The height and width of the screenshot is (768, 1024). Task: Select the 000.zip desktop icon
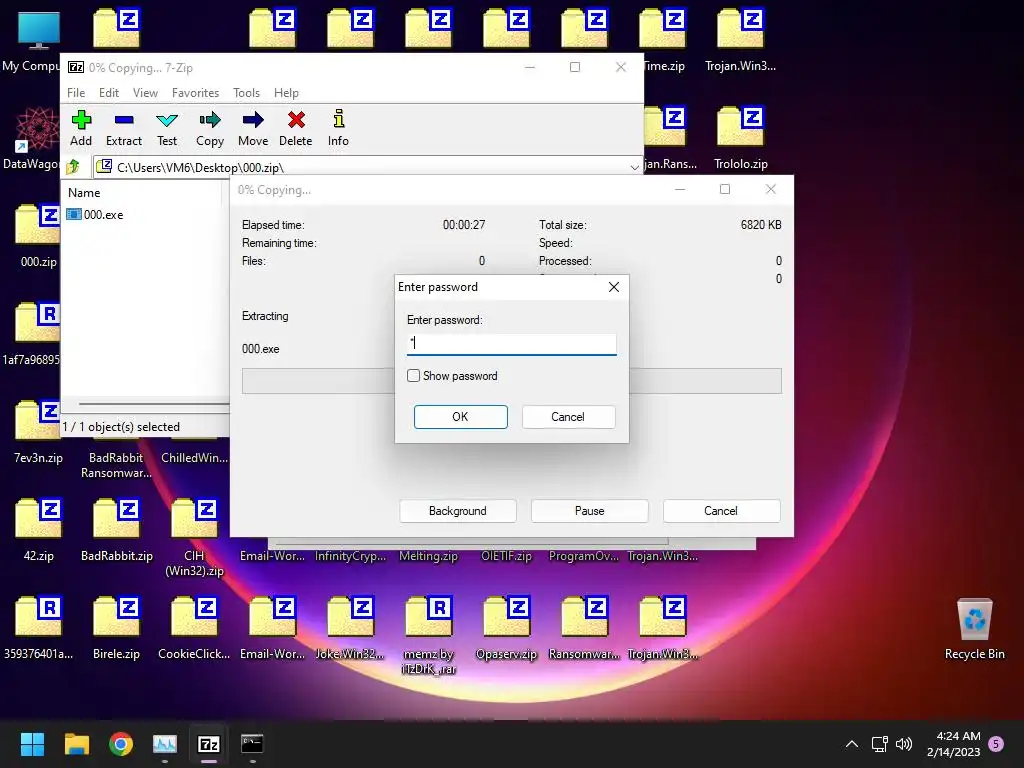(x=39, y=236)
